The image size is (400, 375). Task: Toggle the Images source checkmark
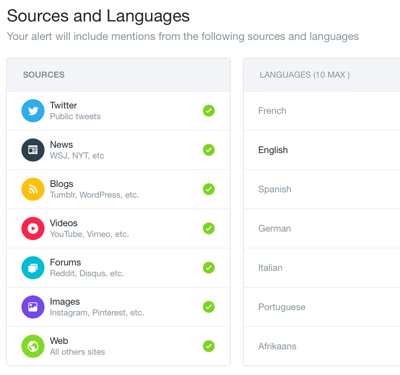[209, 307]
